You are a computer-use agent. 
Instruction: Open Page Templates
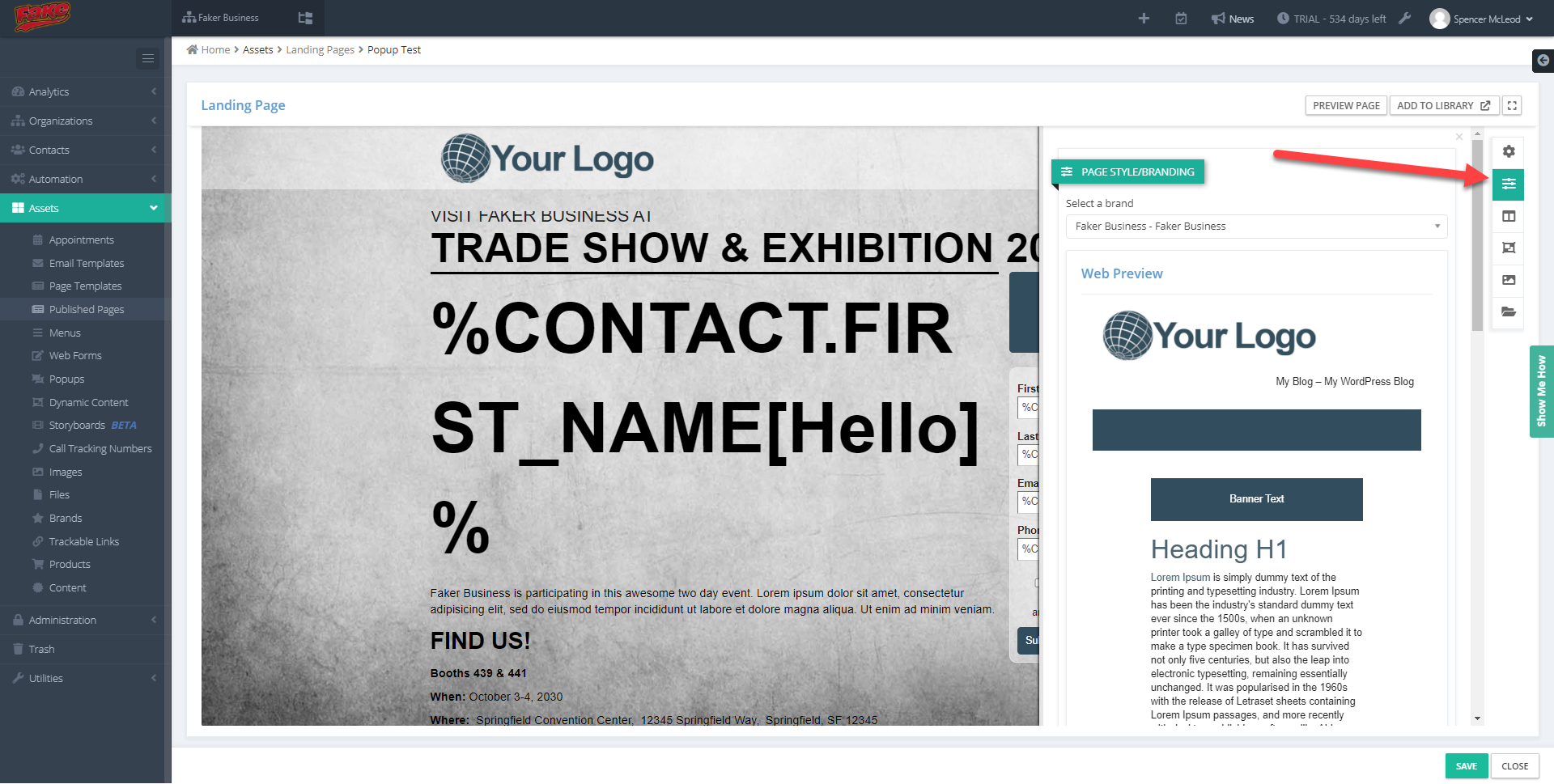(x=82, y=286)
